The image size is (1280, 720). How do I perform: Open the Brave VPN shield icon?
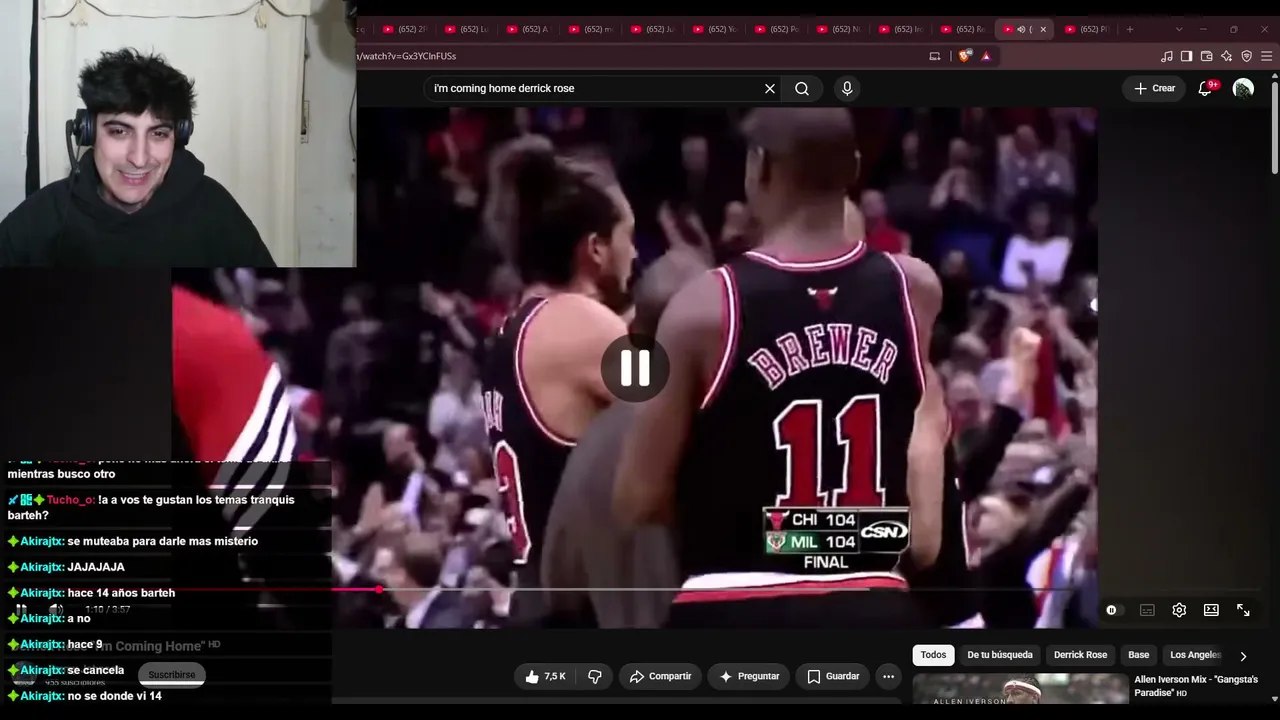pyautogui.click(x=1246, y=56)
